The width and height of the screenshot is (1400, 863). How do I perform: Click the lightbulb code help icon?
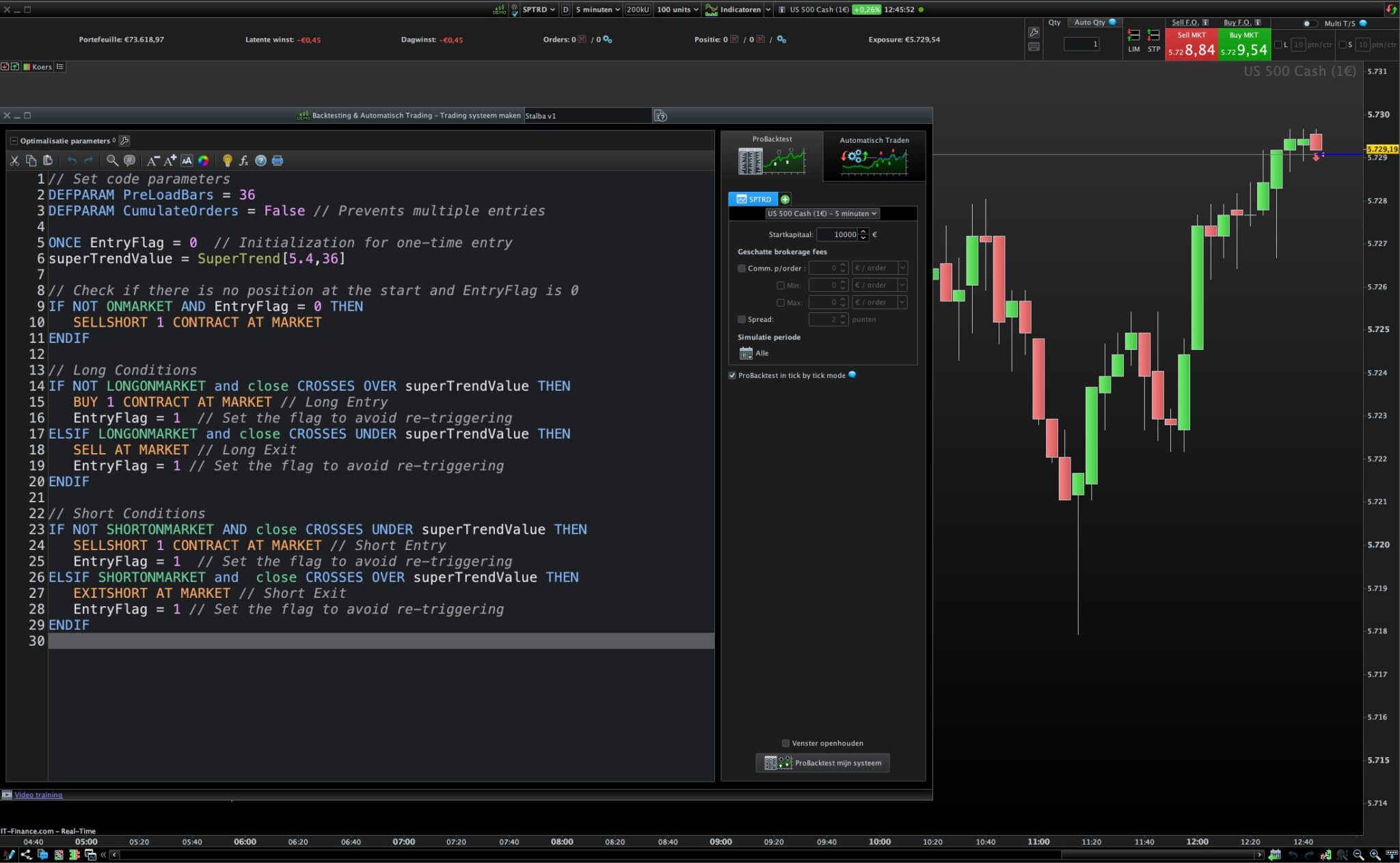click(x=227, y=161)
